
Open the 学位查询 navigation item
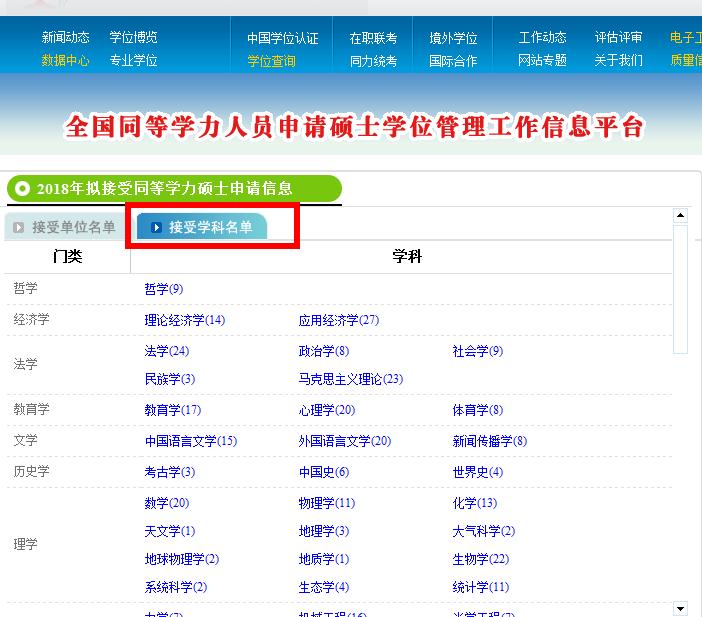(271, 61)
